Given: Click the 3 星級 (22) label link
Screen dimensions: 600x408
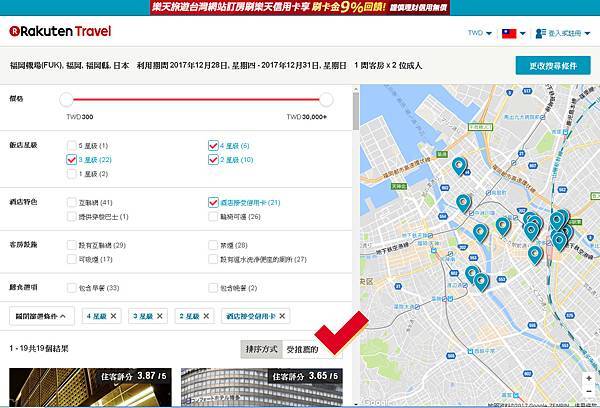Looking at the screenshot, I should 95,160.
